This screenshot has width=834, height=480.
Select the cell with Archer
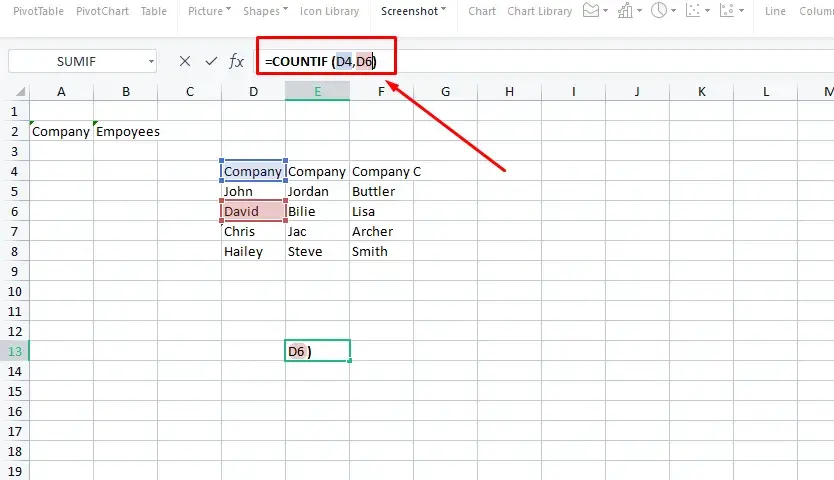point(381,231)
